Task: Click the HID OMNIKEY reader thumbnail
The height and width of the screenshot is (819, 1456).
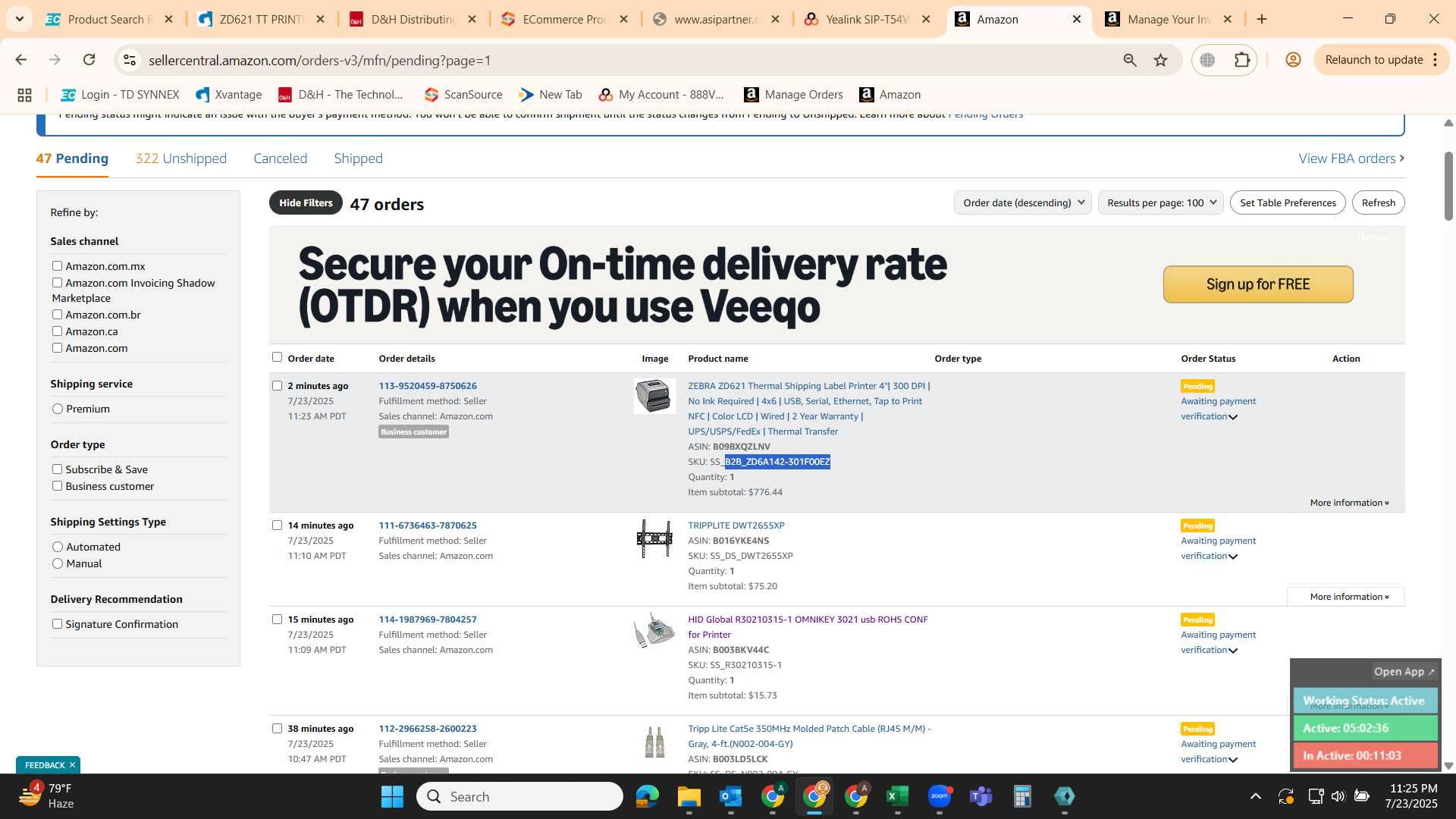Action: point(654,631)
